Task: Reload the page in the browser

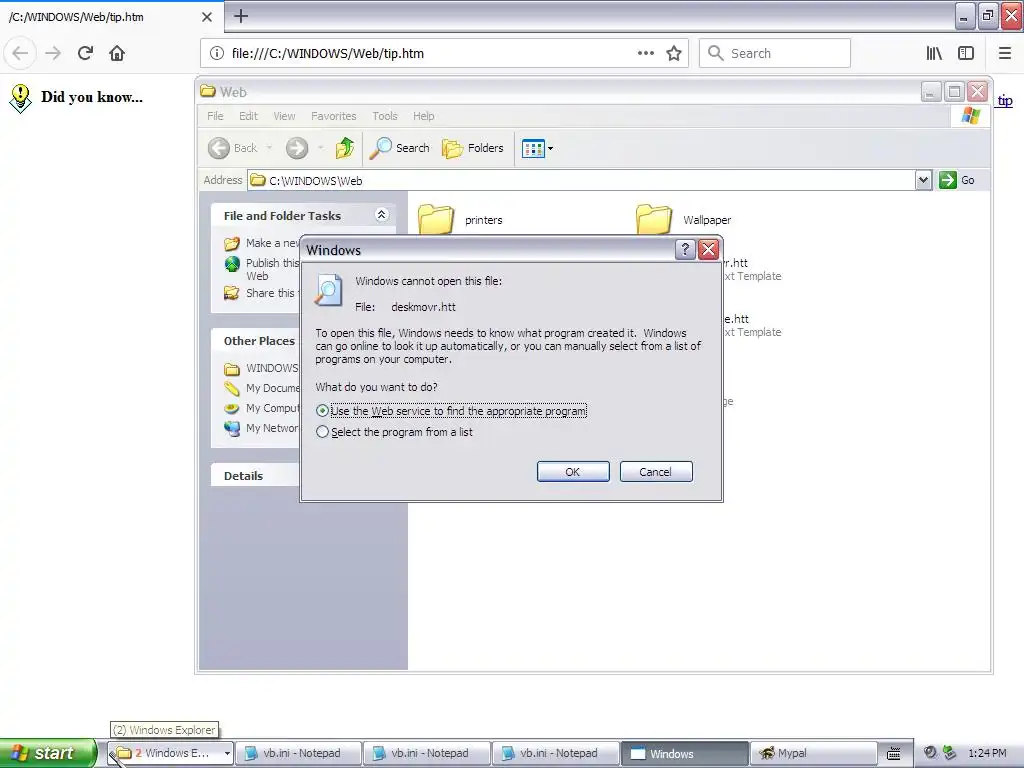Action: point(85,53)
